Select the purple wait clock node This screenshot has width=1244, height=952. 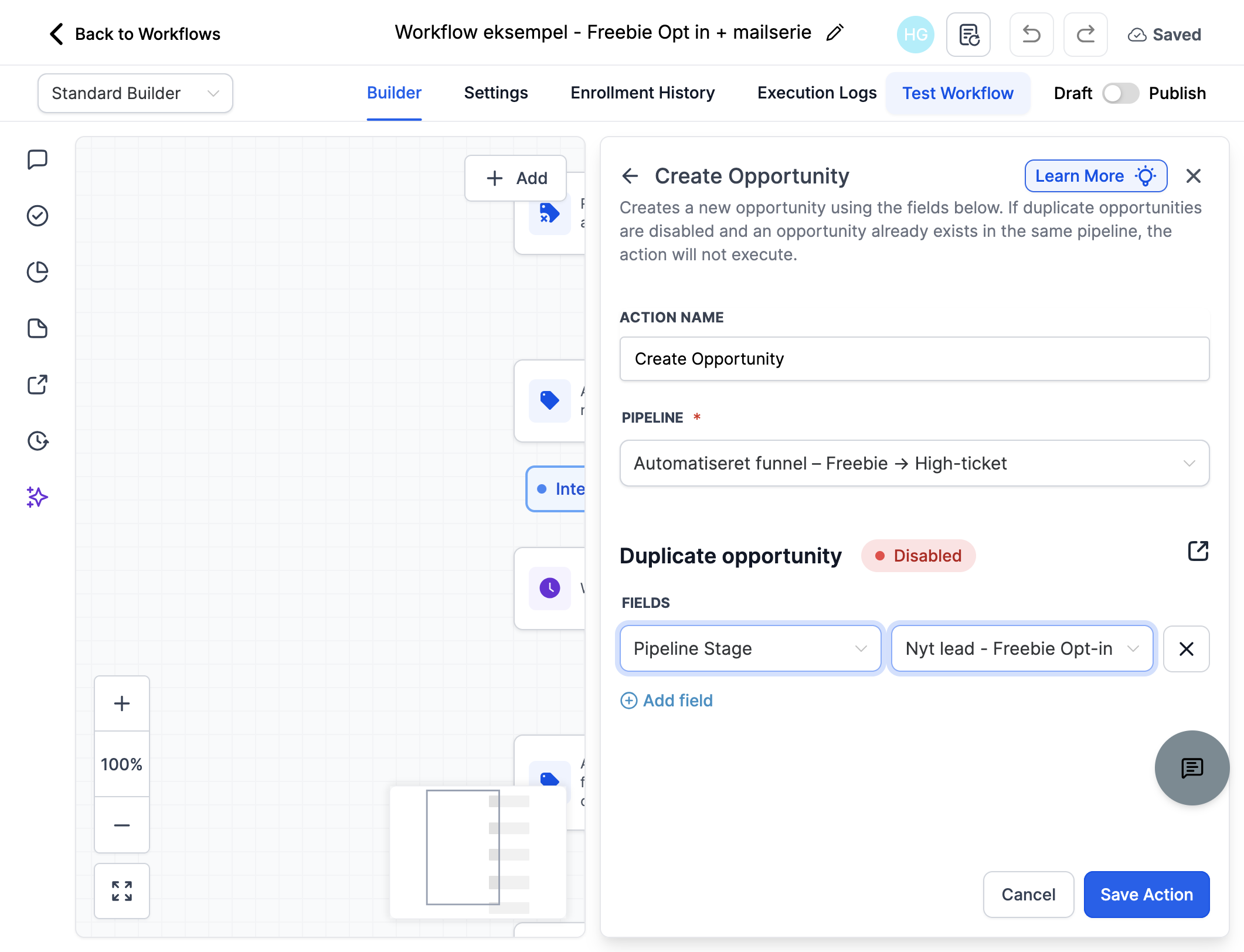pyautogui.click(x=549, y=588)
